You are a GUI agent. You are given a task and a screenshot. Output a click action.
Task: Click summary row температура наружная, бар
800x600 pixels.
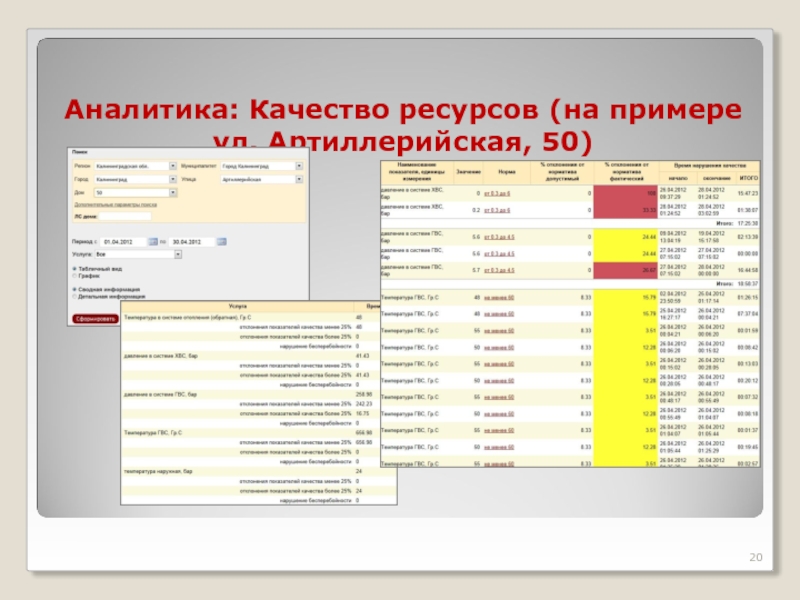coord(259,471)
